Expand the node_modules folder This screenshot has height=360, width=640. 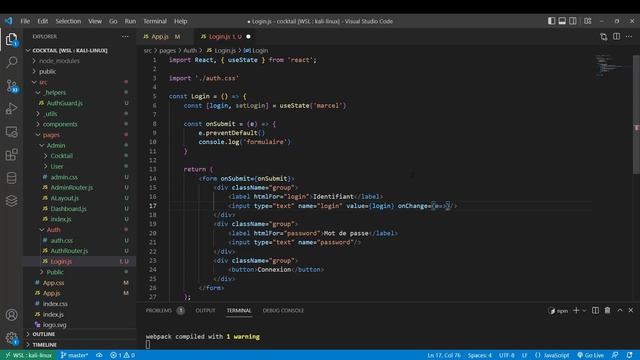point(59,61)
